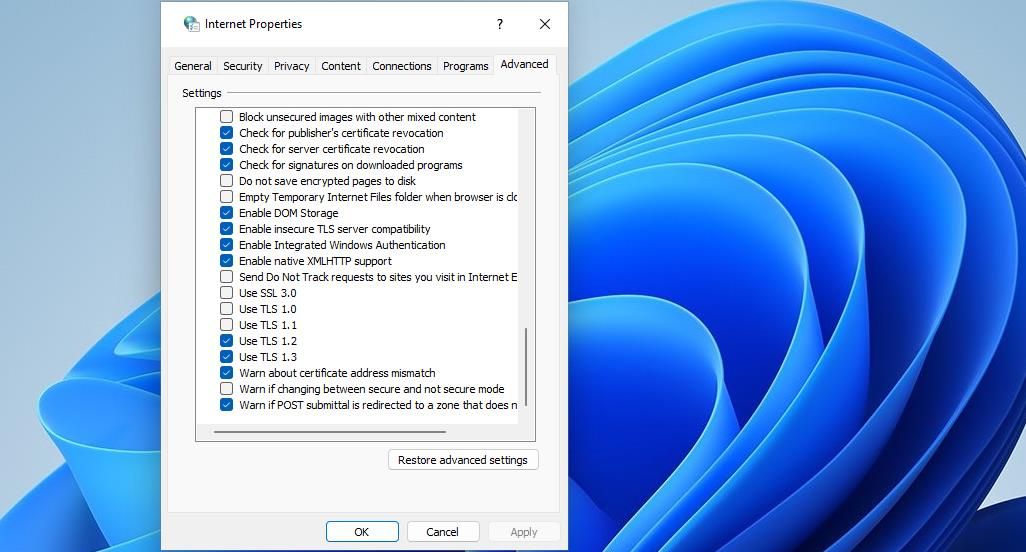The image size is (1026, 552).
Task: Turn off Enable DOM Storage
Action: pyautogui.click(x=227, y=213)
